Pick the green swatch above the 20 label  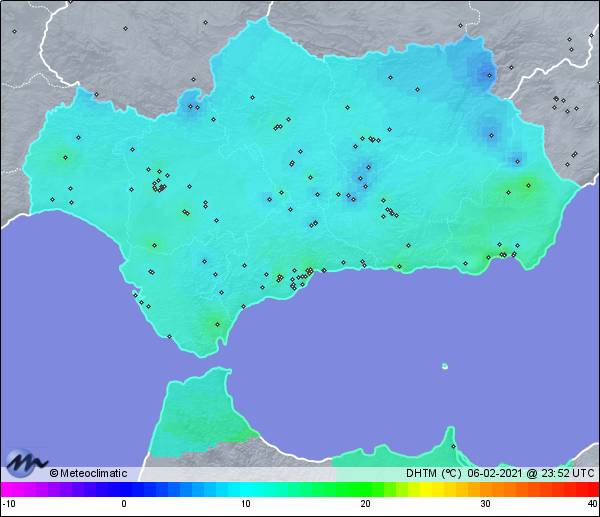point(365,489)
